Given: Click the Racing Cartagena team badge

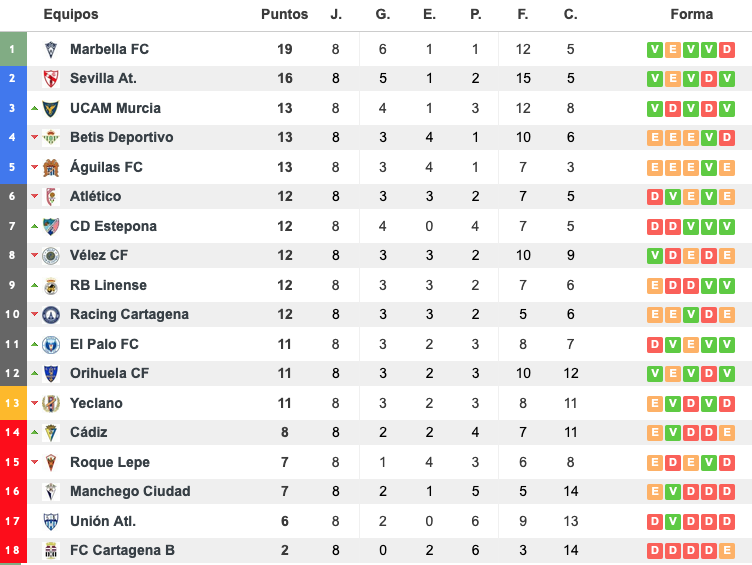Looking at the screenshot, I should (51, 314).
